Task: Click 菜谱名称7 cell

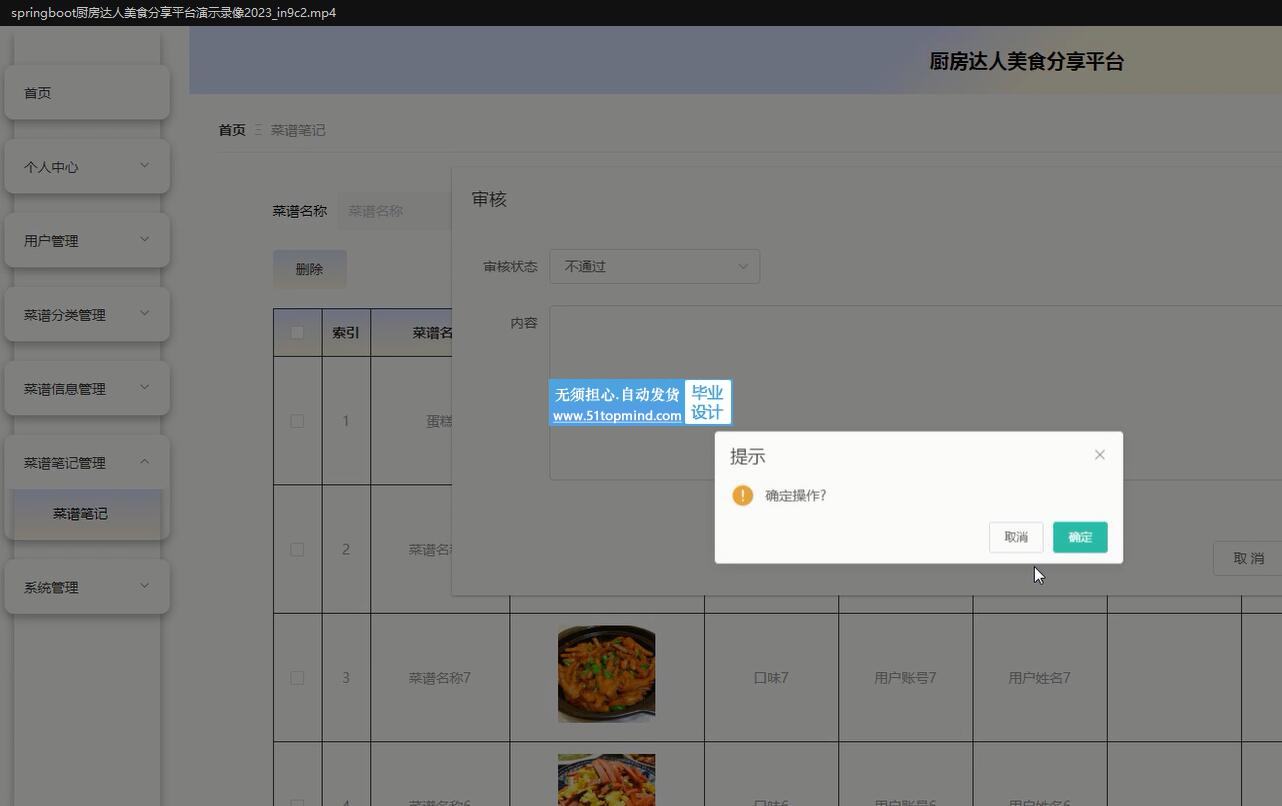Action: point(440,678)
